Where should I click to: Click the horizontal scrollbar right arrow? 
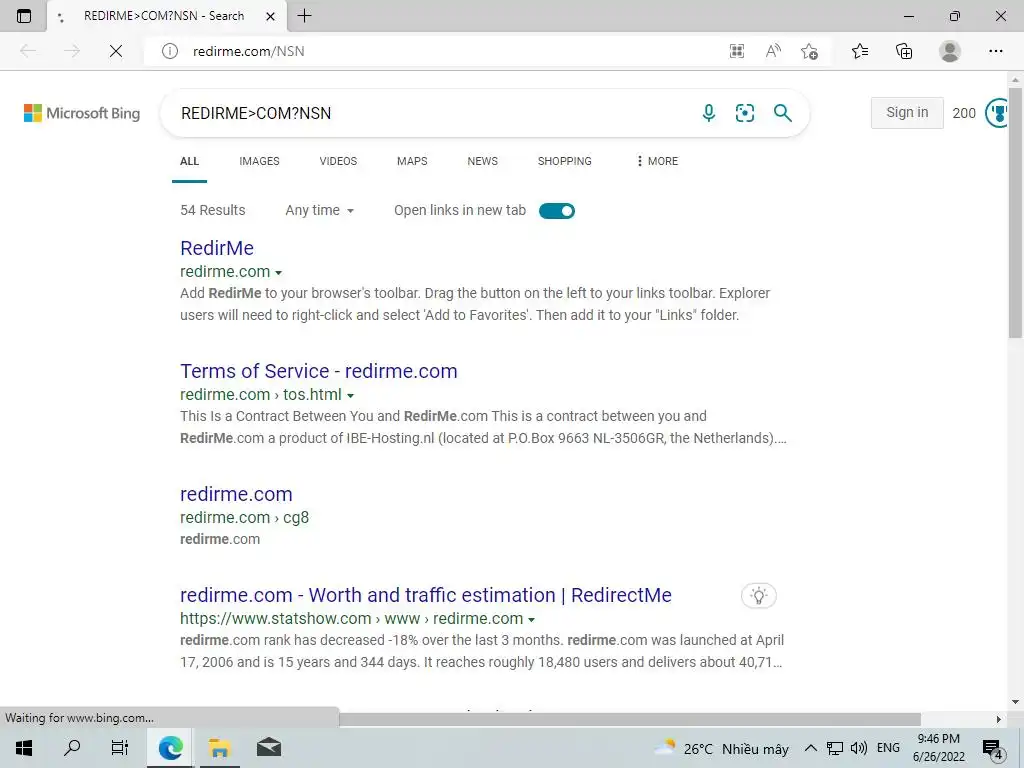(999, 719)
